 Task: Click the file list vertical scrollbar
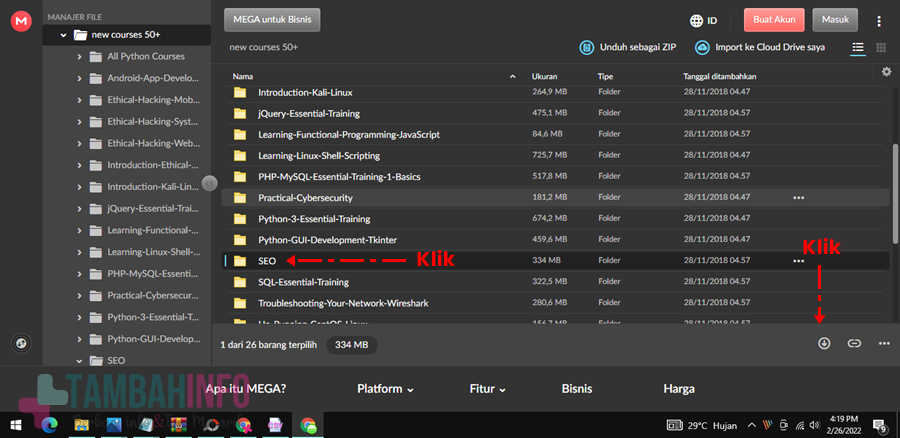coord(896,193)
